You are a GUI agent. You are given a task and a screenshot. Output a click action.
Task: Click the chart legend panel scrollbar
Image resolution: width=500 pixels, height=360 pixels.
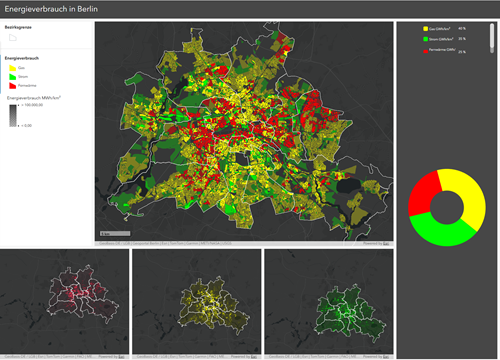492,38
